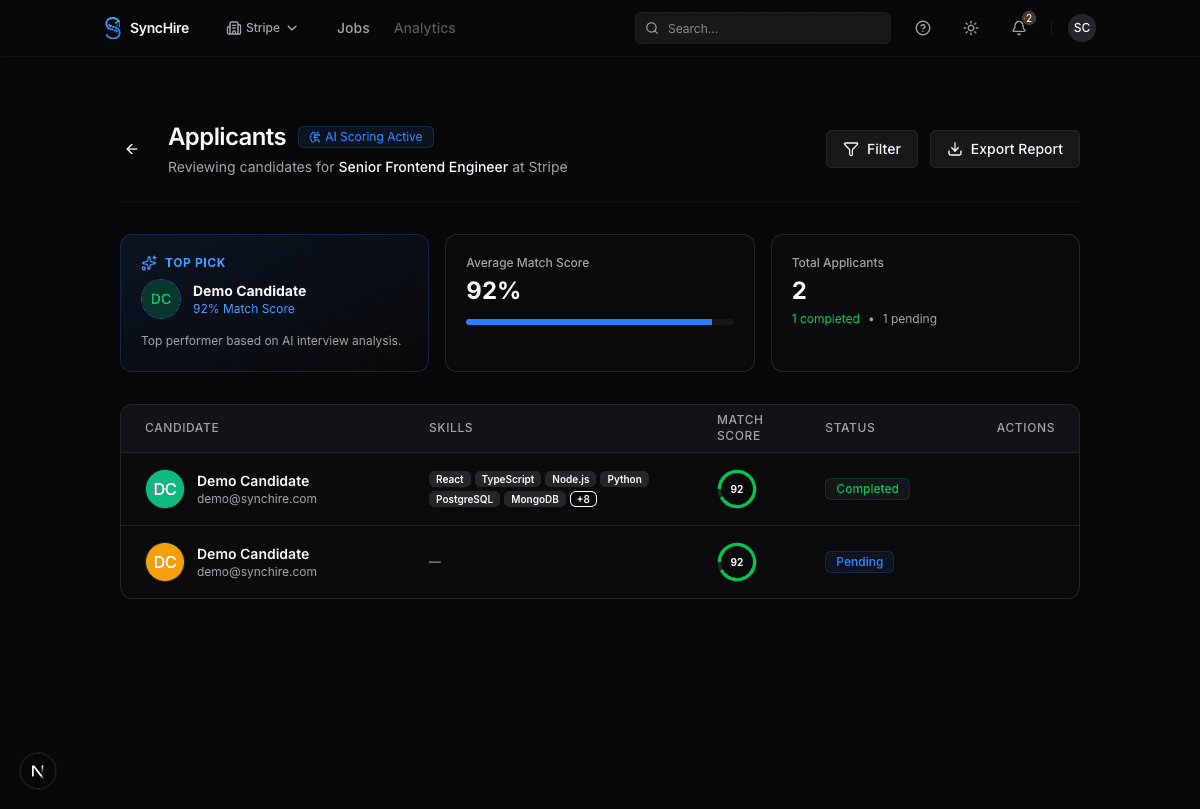Click the Export Report button
This screenshot has height=809, width=1200.
click(1004, 148)
